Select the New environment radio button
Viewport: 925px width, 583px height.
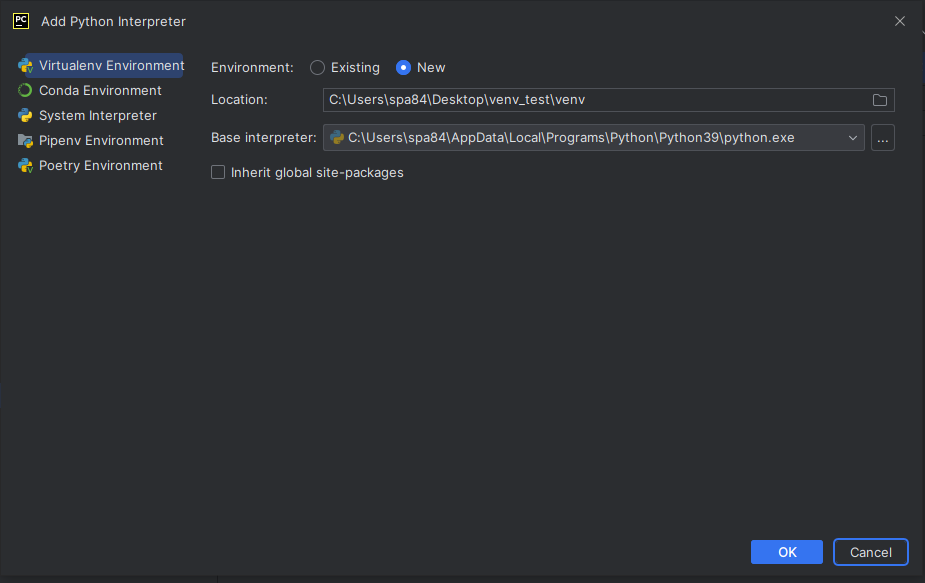tap(403, 68)
